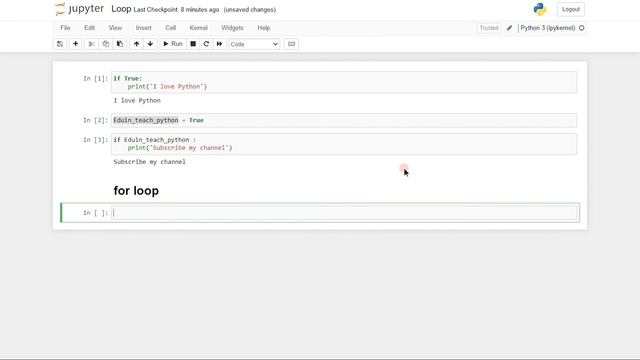Run the selected cell
Viewport: 640px width, 360px height.
coord(173,44)
